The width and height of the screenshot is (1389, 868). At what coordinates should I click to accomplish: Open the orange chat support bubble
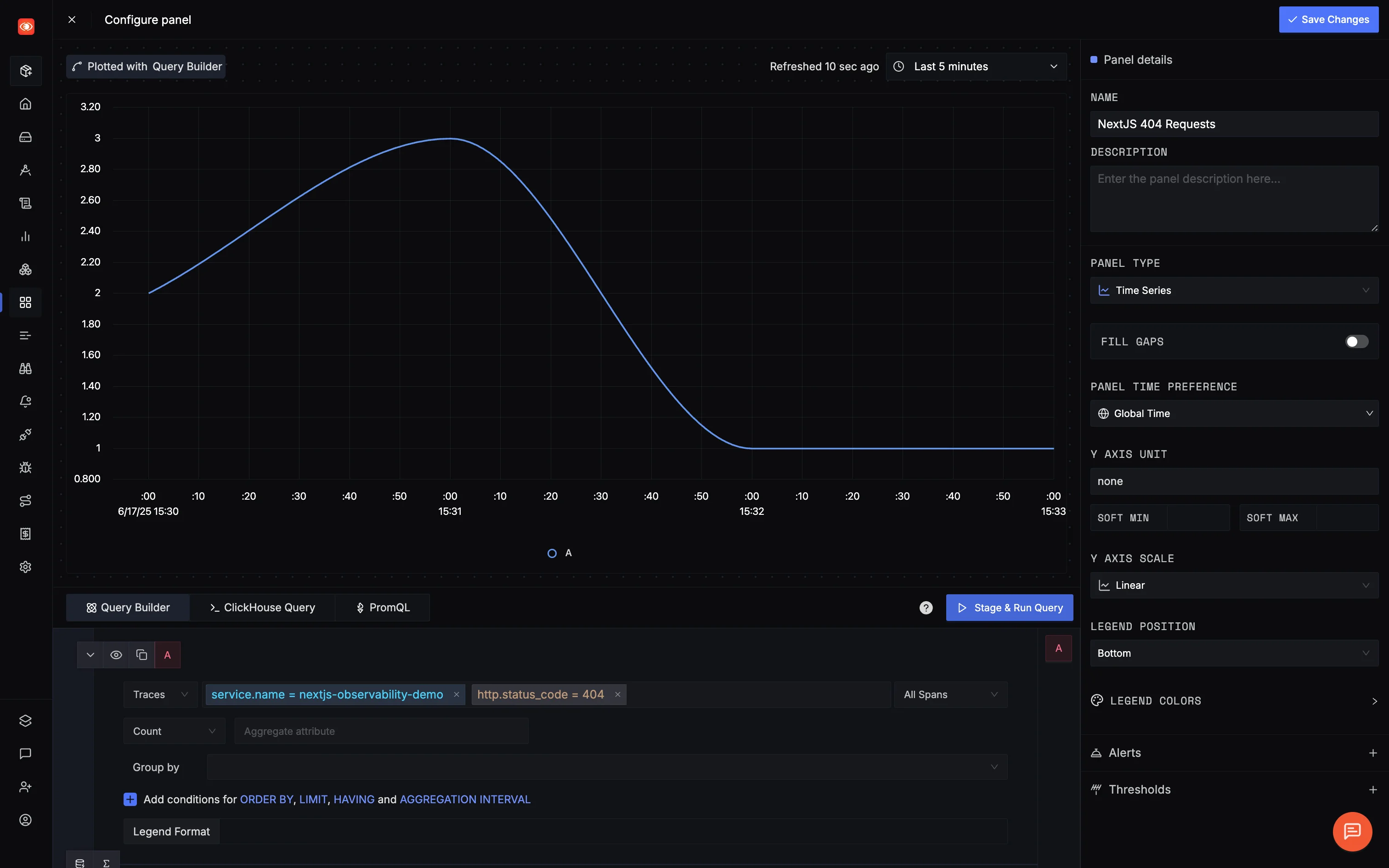(x=1352, y=831)
